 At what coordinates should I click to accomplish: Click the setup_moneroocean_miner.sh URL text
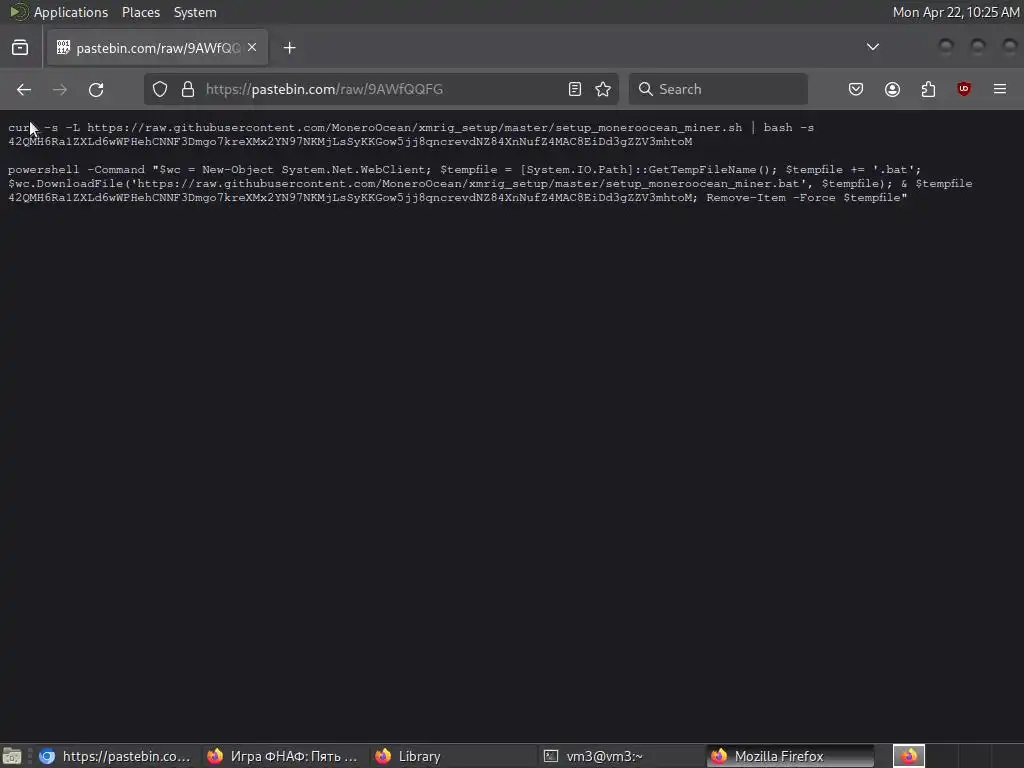[x=415, y=128]
